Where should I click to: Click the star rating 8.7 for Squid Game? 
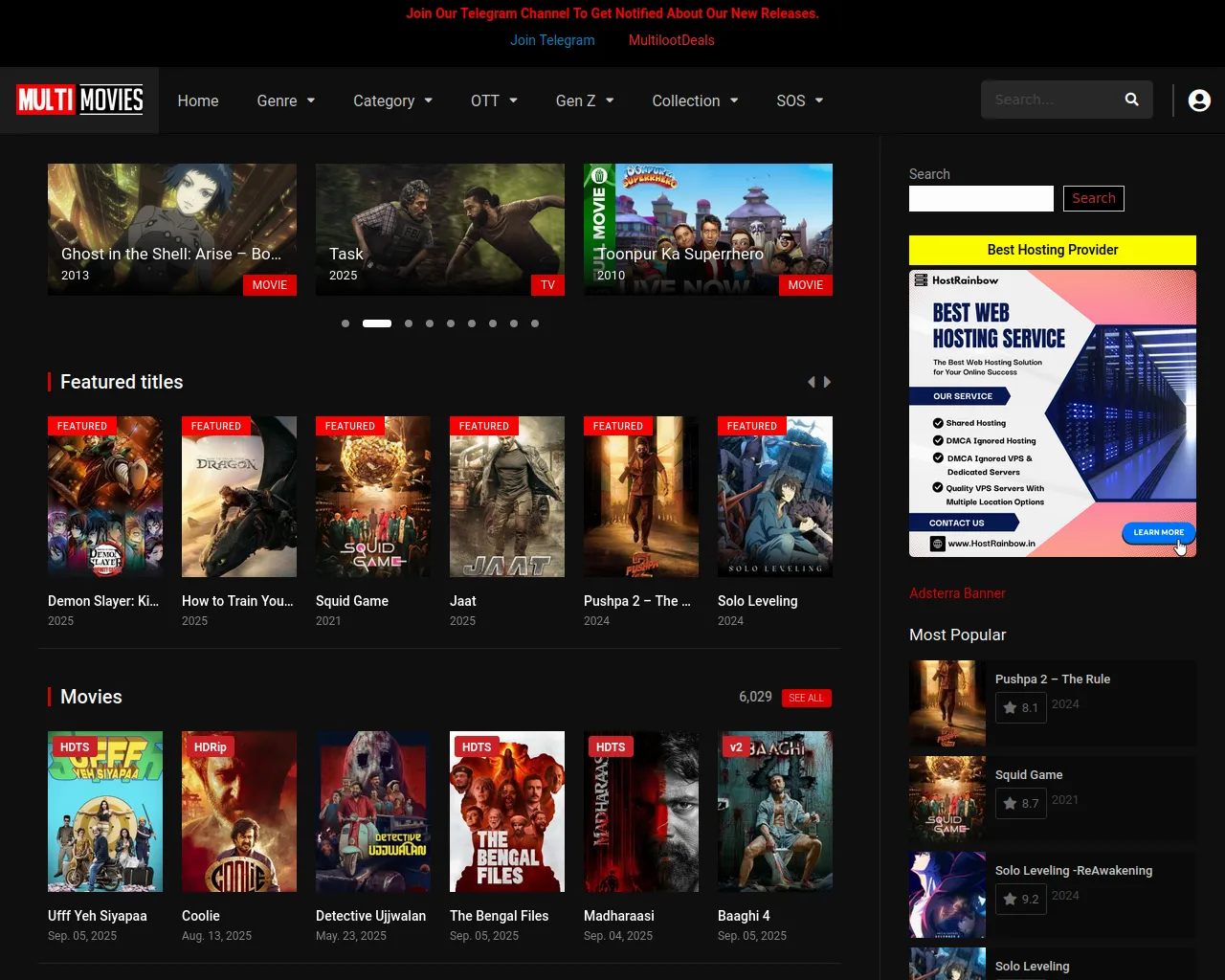pos(1020,804)
